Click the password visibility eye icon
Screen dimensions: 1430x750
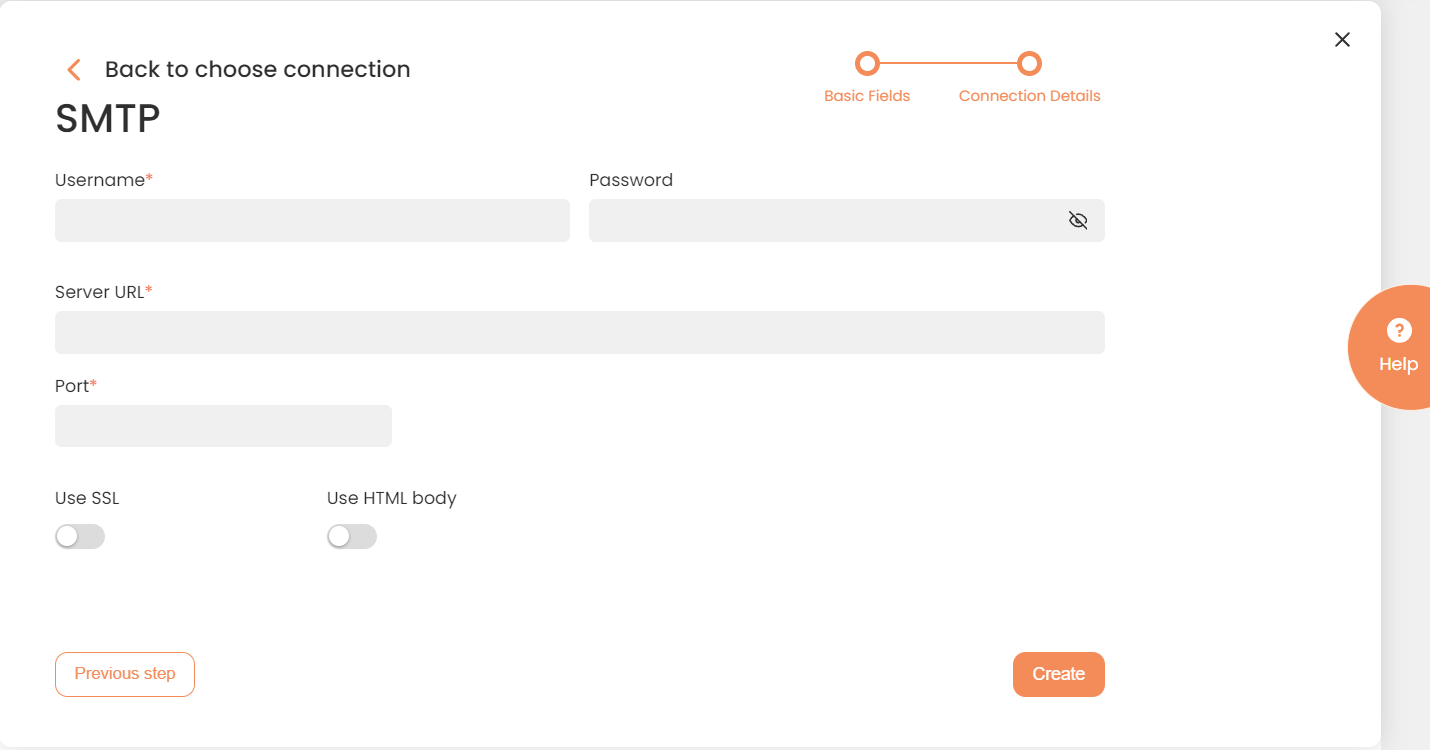coord(1078,219)
